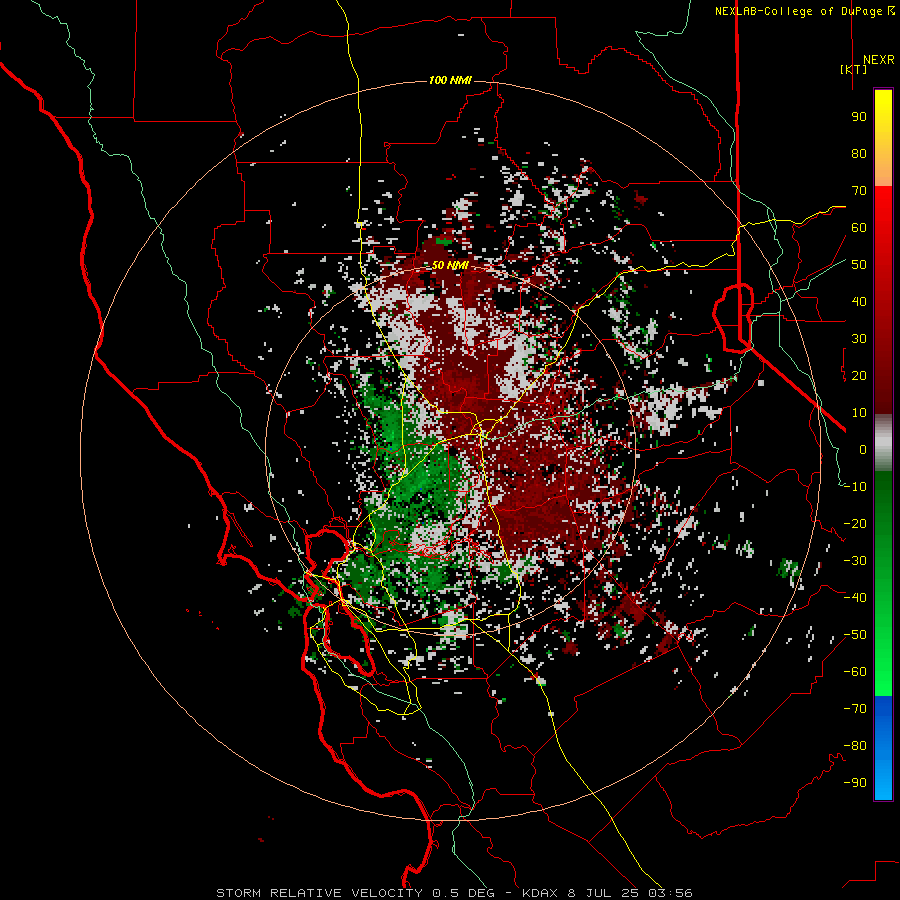
Task: Click the -20 value on the velocity scale
Action: coord(855,524)
